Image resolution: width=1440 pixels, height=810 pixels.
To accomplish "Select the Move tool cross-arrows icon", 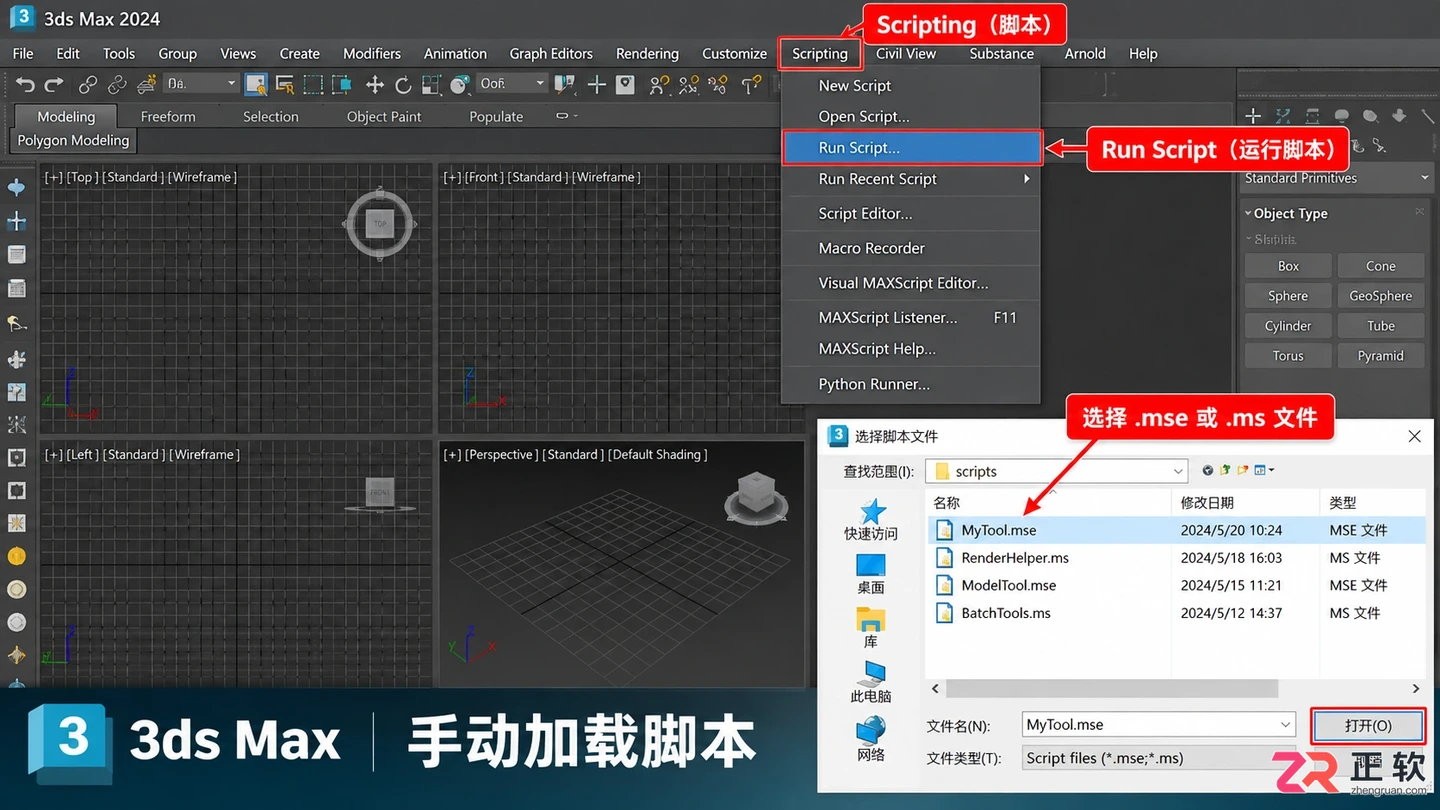I will [375, 84].
